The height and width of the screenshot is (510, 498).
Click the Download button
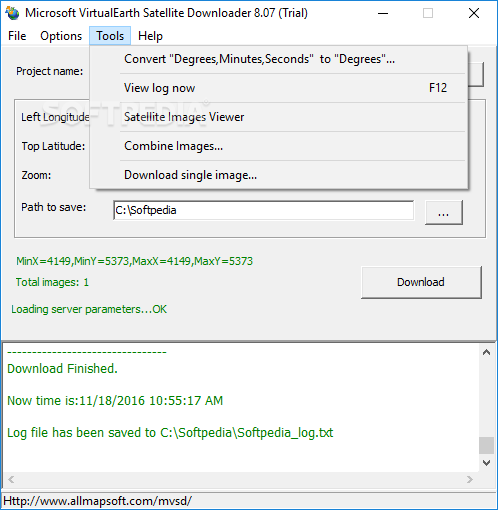pyautogui.click(x=421, y=282)
